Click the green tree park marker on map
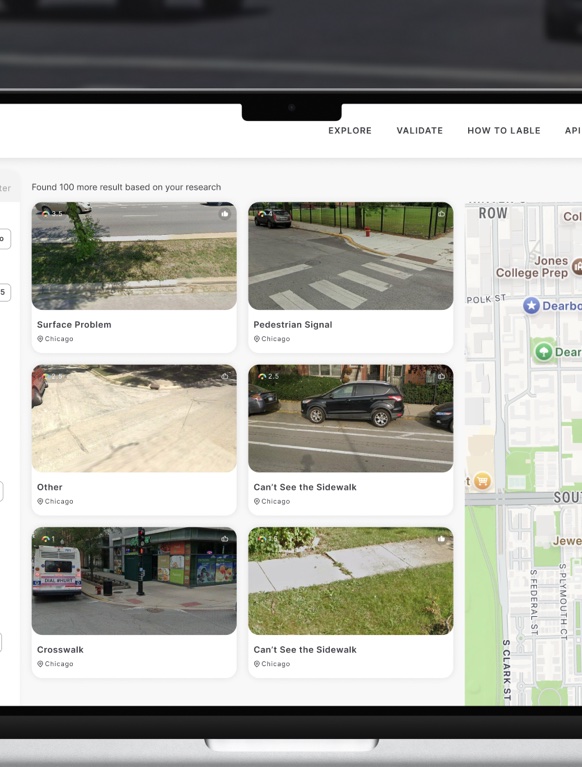 (543, 352)
